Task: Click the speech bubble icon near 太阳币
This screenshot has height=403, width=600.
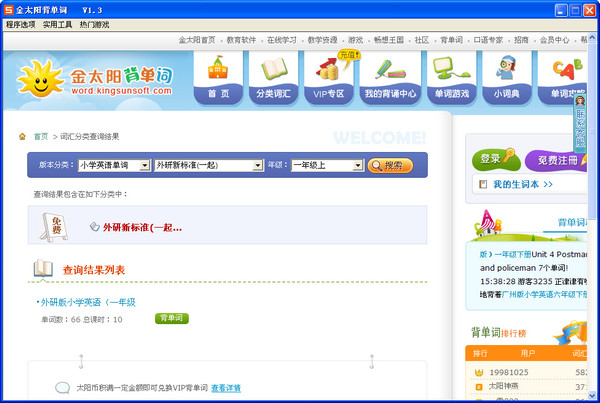Action: pyautogui.click(x=62, y=388)
